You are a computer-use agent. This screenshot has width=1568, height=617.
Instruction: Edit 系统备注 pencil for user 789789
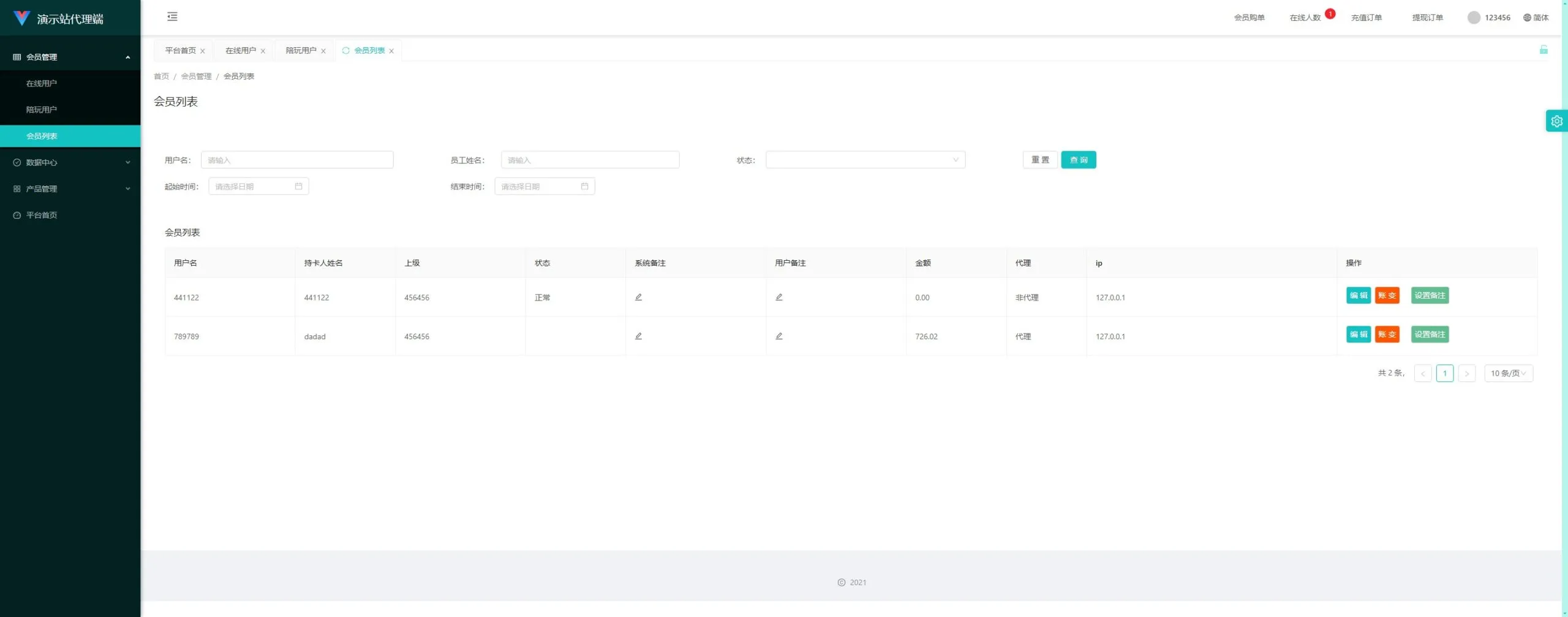[638, 336]
